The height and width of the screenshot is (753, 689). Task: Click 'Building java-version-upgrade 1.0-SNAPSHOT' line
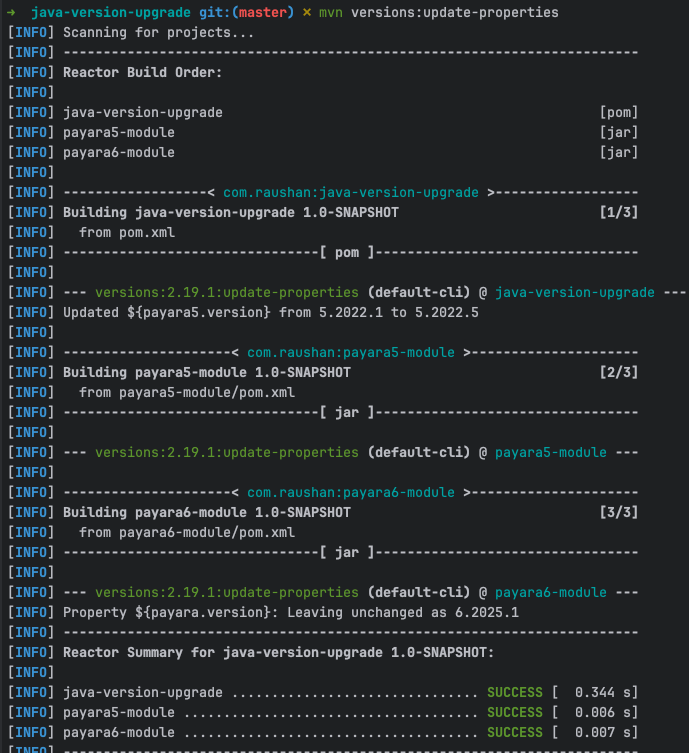[230, 213]
